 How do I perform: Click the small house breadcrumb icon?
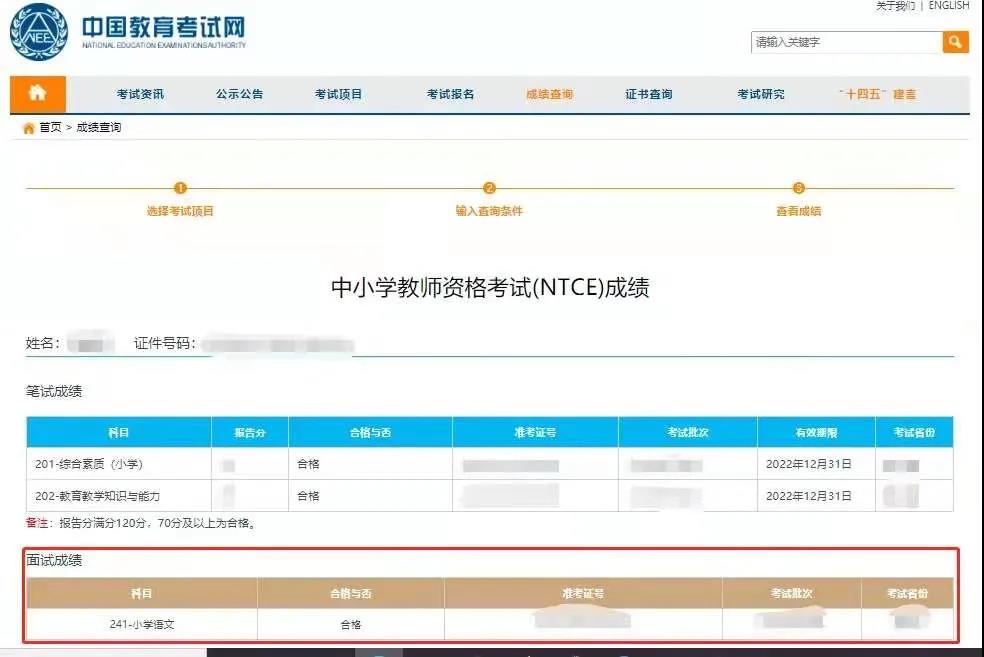28,128
